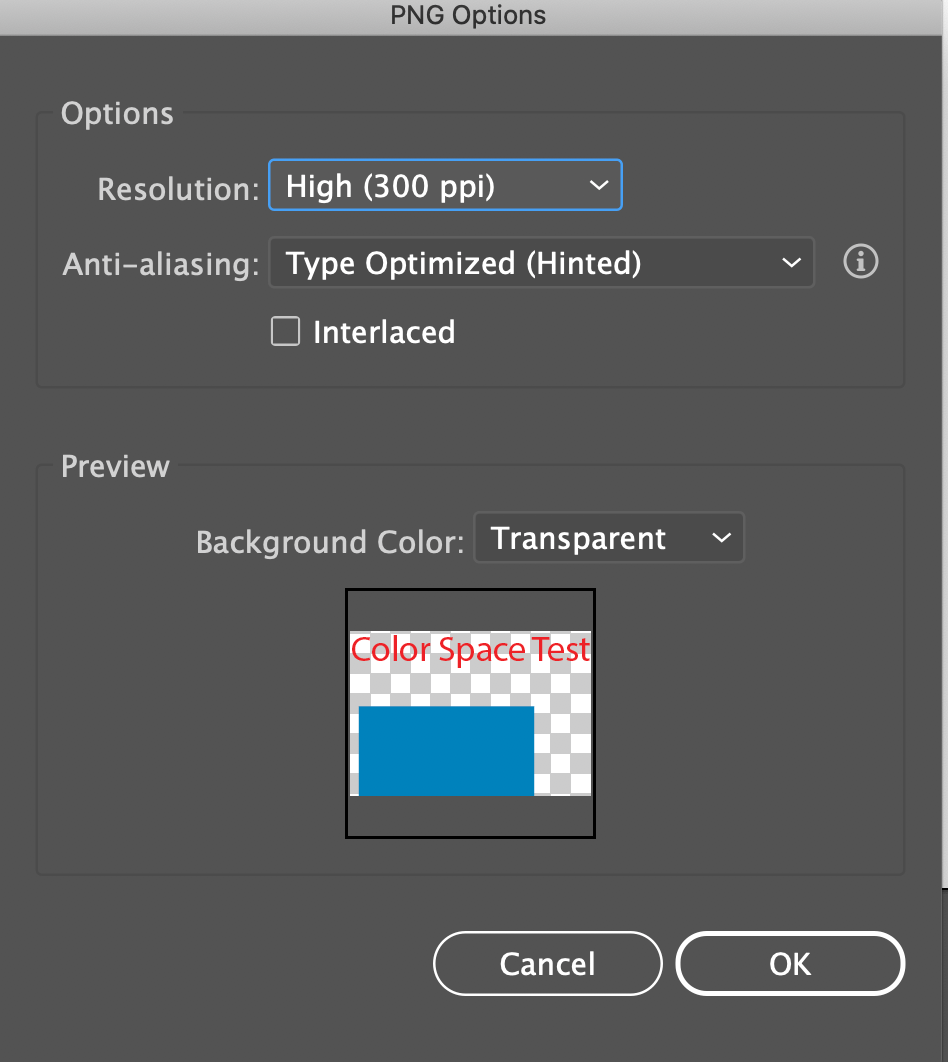Open the Background Color dropdown
Image resolution: width=948 pixels, height=1062 pixels.
(x=609, y=537)
